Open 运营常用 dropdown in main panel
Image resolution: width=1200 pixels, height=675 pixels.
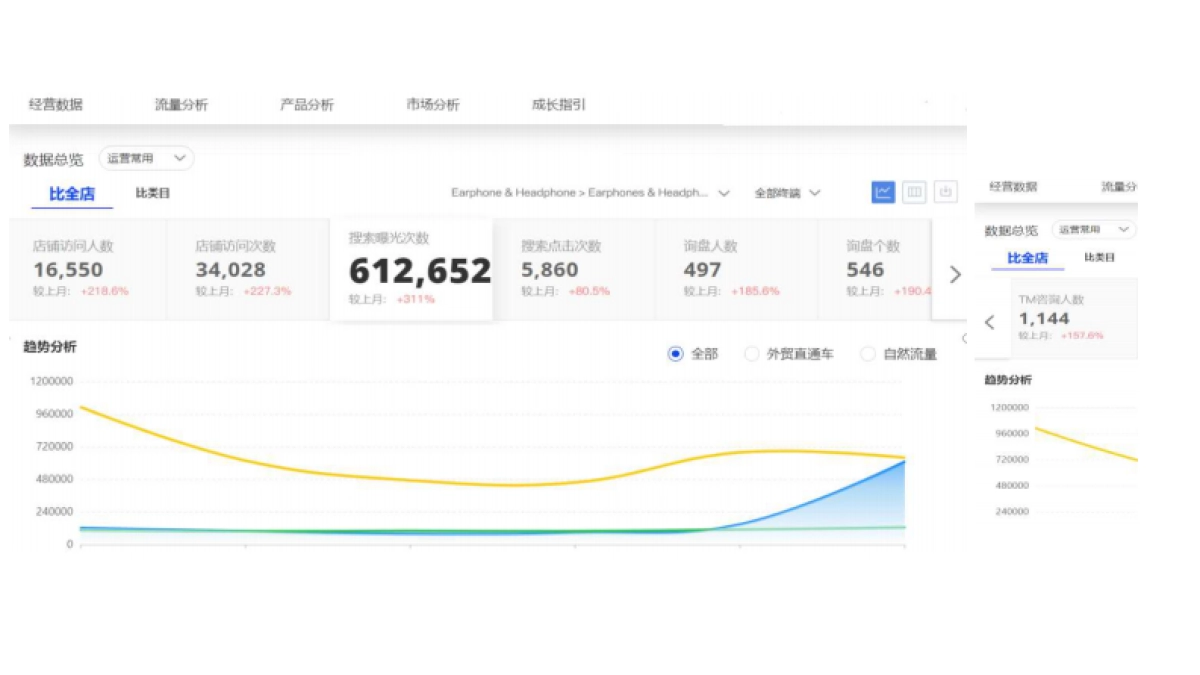coord(146,158)
